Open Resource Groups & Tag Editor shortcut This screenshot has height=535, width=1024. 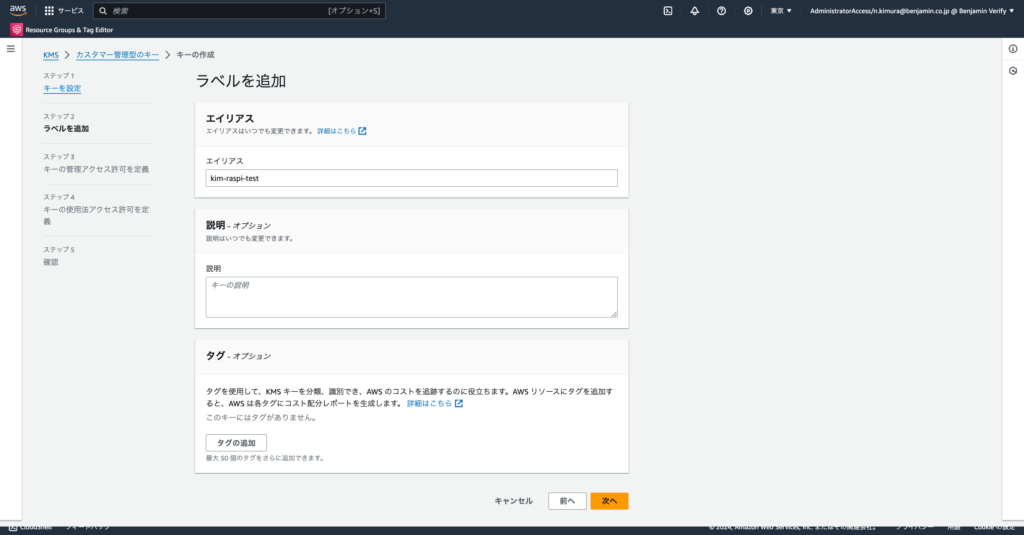tap(69, 29)
